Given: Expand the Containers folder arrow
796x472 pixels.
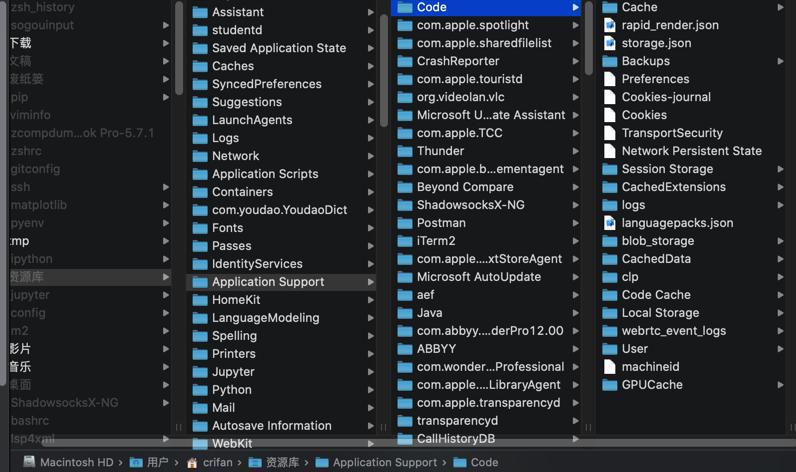Looking at the screenshot, I should pos(371,192).
